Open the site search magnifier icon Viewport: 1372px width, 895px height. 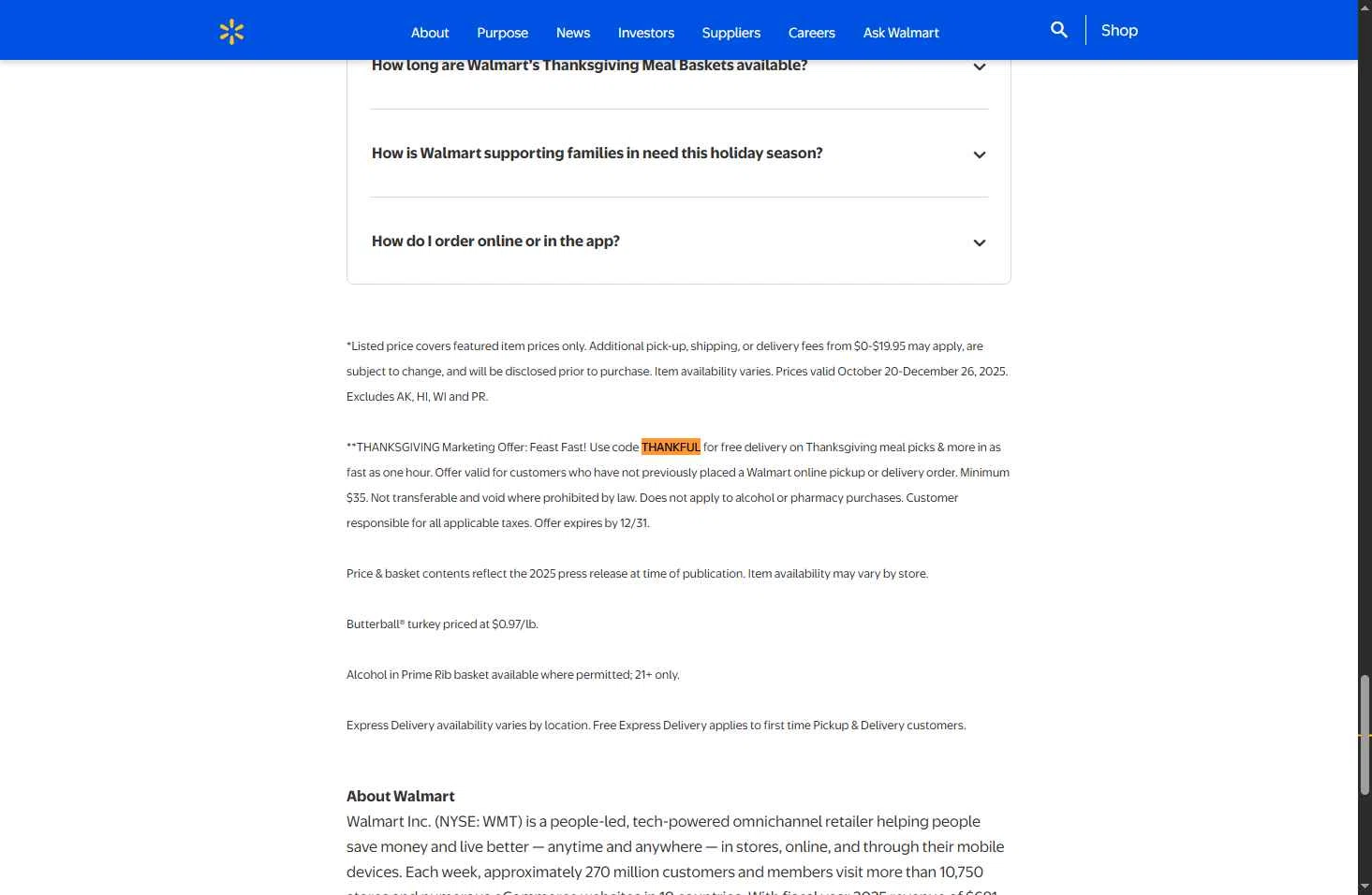point(1059,30)
